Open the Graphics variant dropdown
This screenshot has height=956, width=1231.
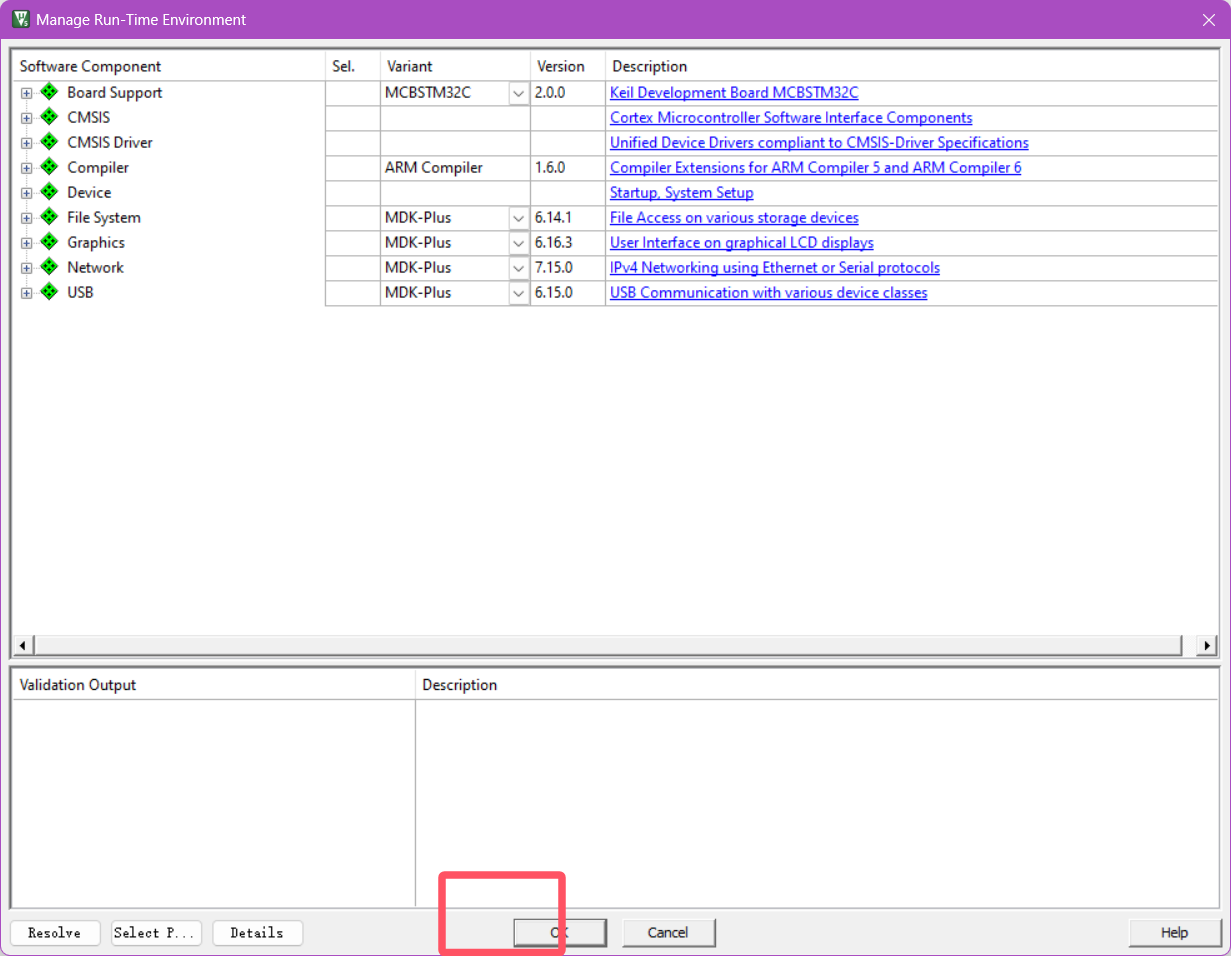pyautogui.click(x=518, y=243)
